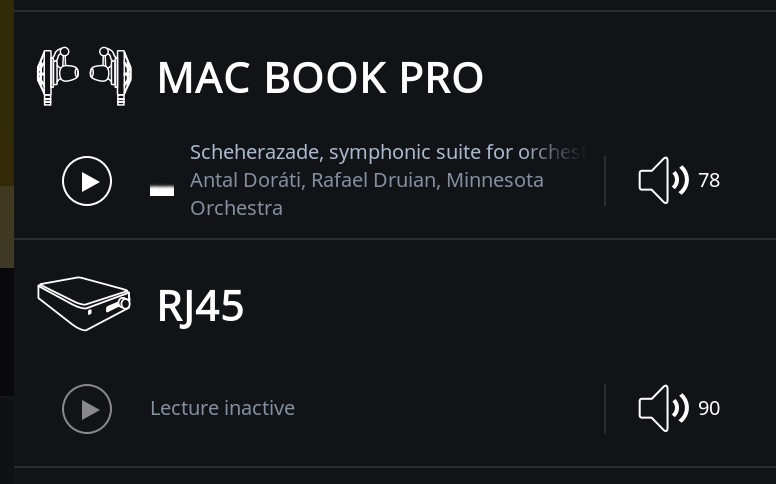Click the streamer box icon beside RJ45
The height and width of the screenshot is (484, 776).
(85, 303)
